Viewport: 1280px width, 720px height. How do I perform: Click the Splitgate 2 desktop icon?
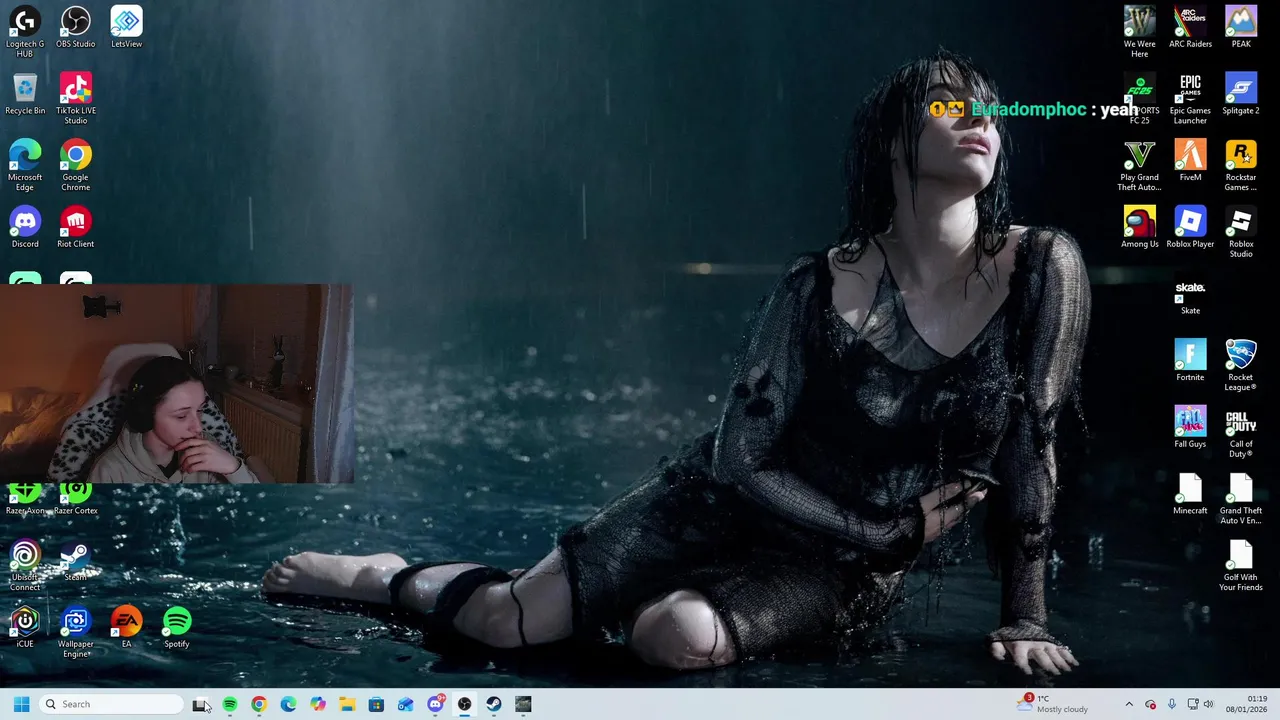[1241, 94]
